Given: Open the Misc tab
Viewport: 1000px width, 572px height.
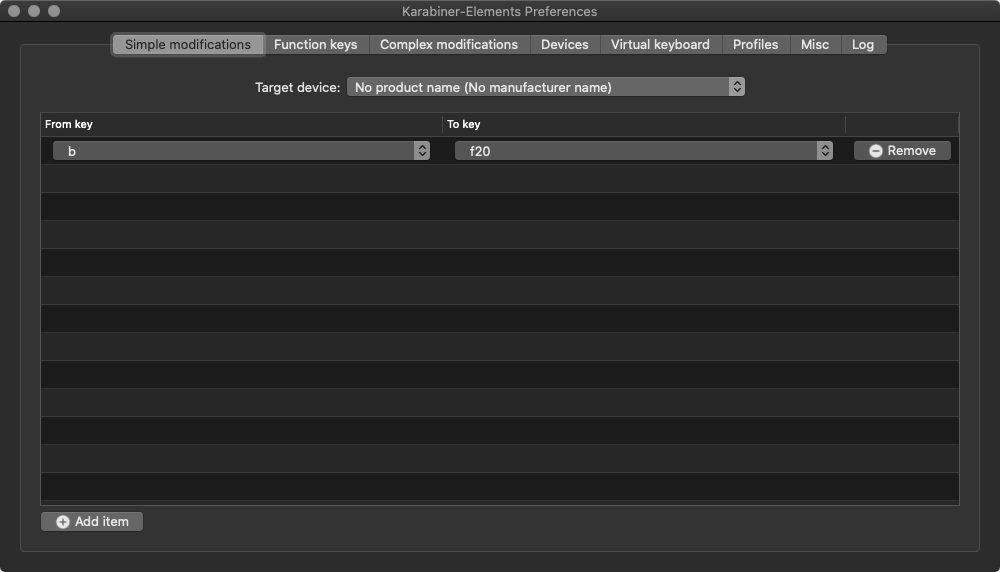Looking at the screenshot, I should point(814,45).
